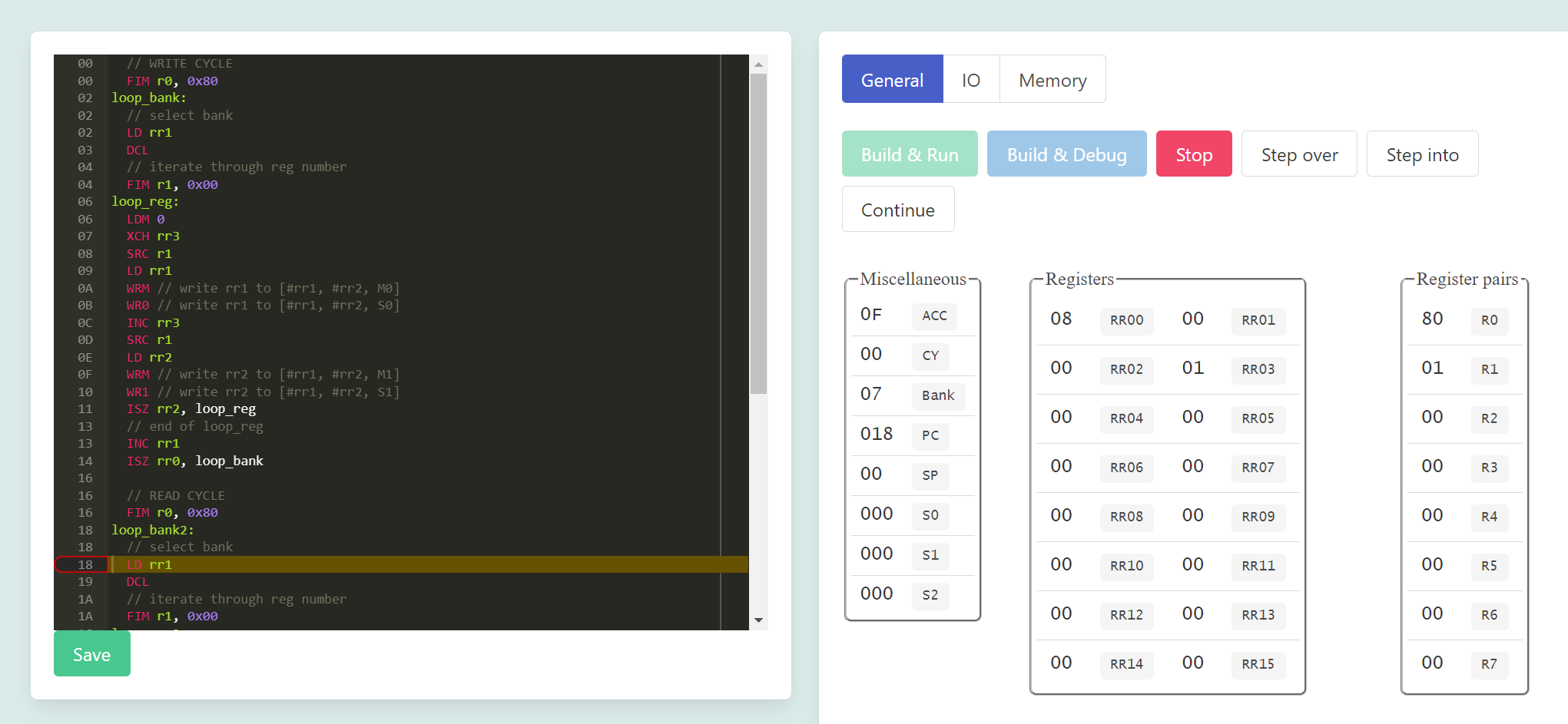Click the CY label in Miscellaneous
The height and width of the screenshot is (724, 1568).
coord(930,355)
